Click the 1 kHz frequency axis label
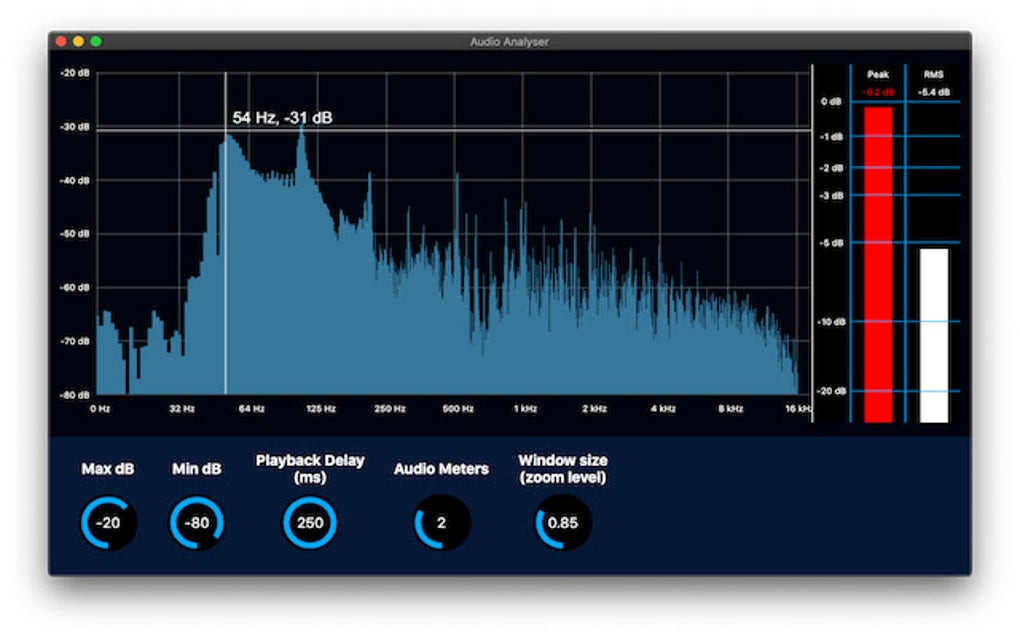Viewport: 1020px width, 638px height. 527,409
